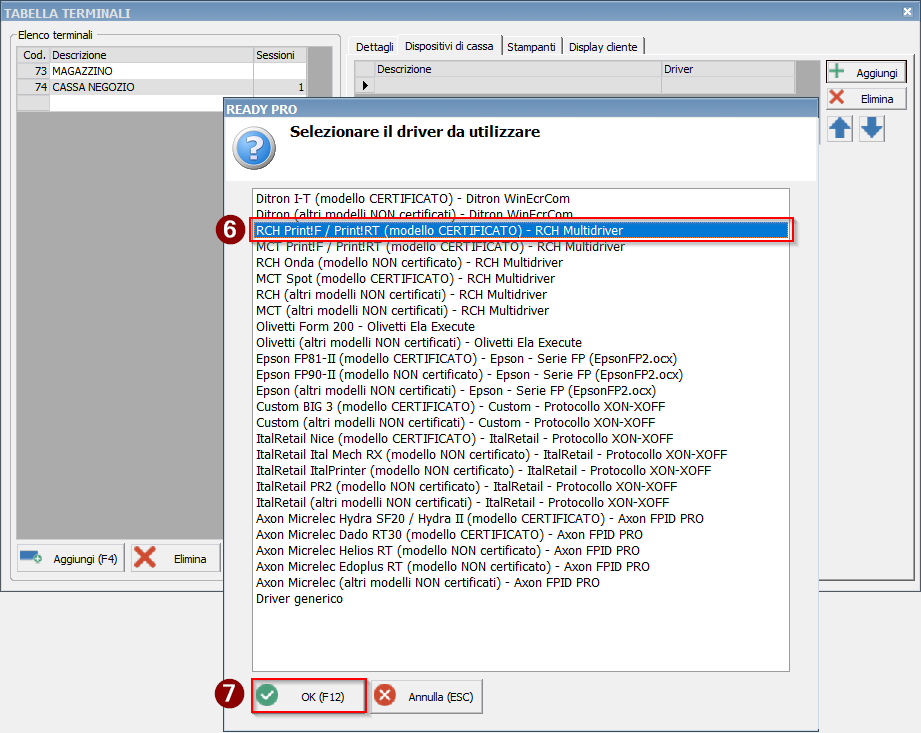Switch to the Dettagli tab
The image size is (921, 733).
click(374, 47)
